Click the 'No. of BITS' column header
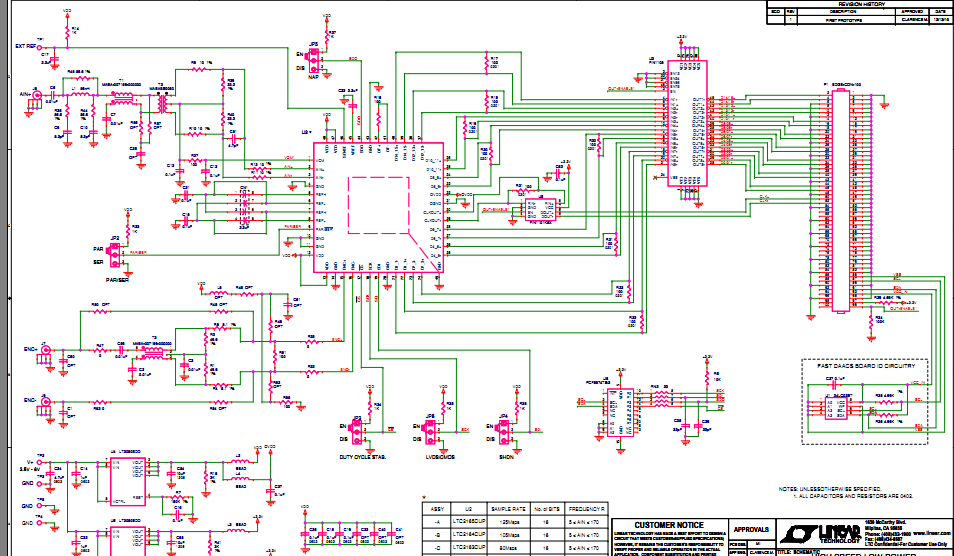This screenshot has width=954, height=556. click(546, 509)
